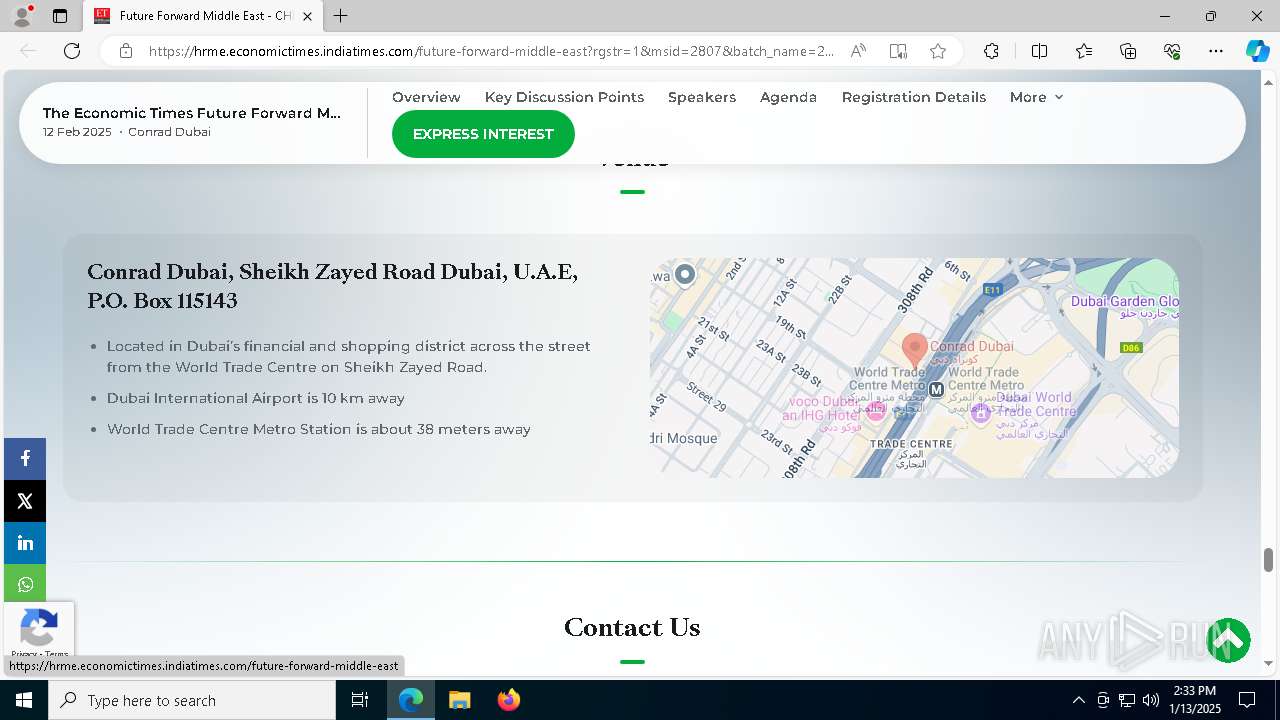Click the Metro Station distance line
The height and width of the screenshot is (720, 1280).
[x=319, y=429]
